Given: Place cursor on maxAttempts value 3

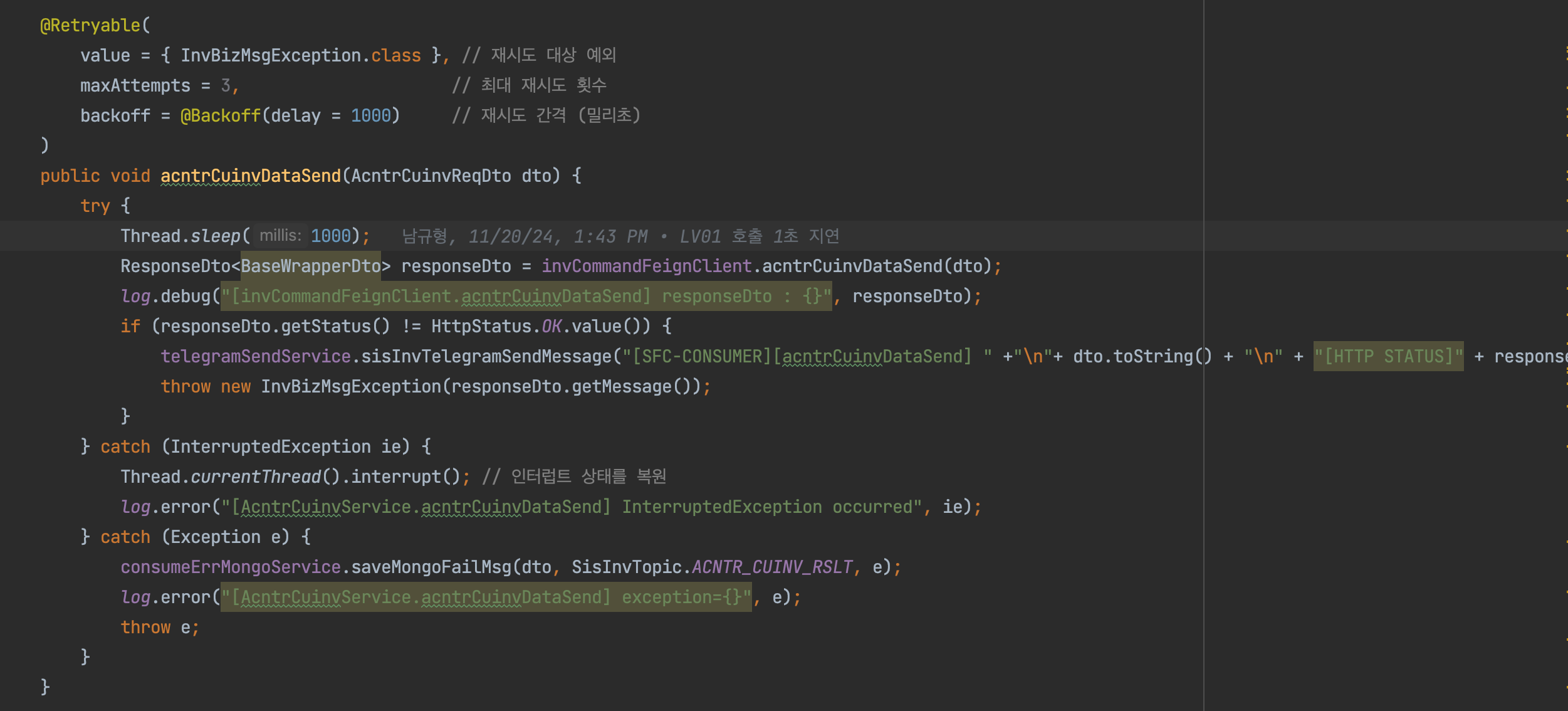Looking at the screenshot, I should tap(226, 85).
